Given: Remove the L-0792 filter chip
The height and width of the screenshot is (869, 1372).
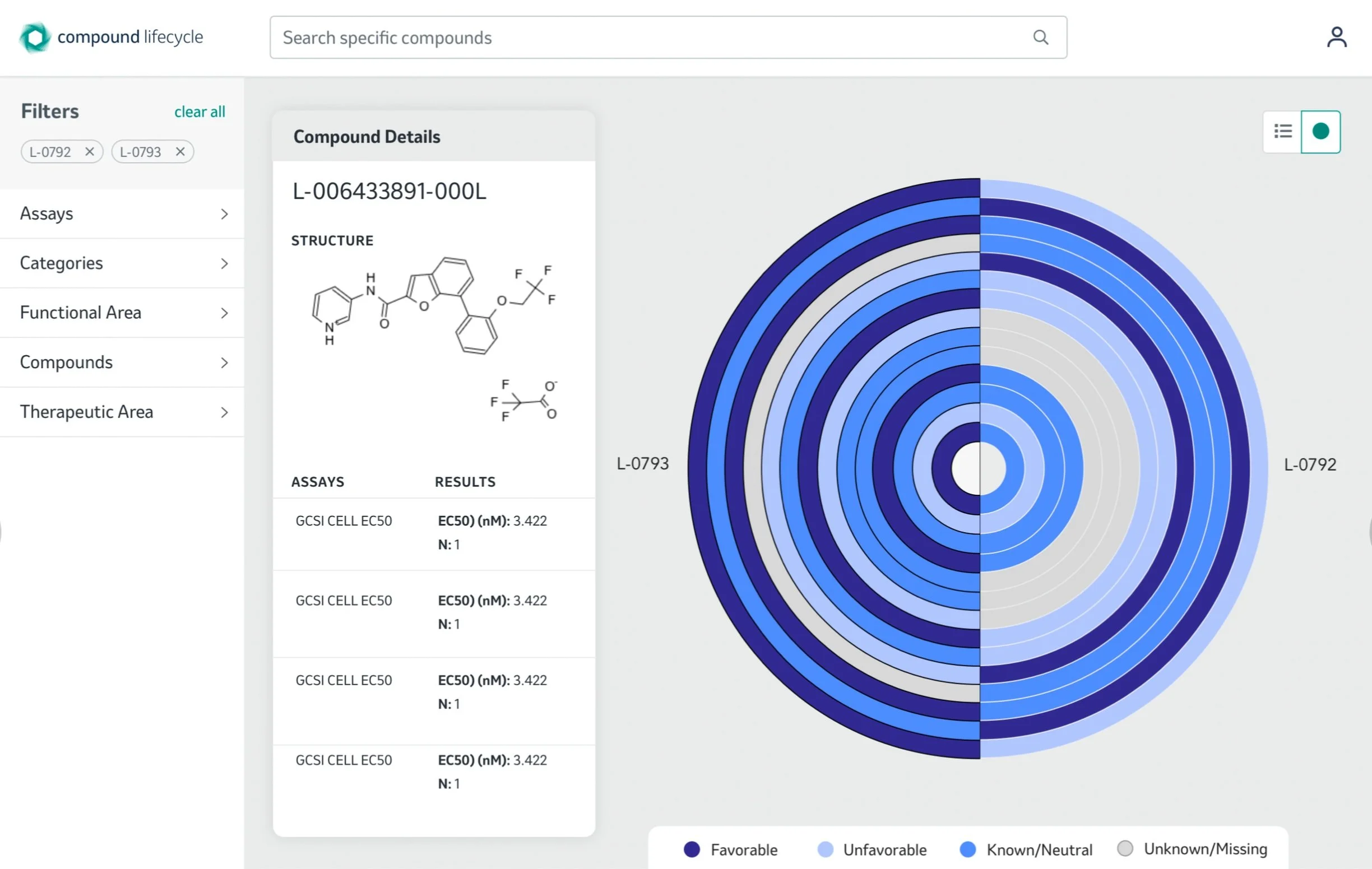Looking at the screenshot, I should [90, 151].
